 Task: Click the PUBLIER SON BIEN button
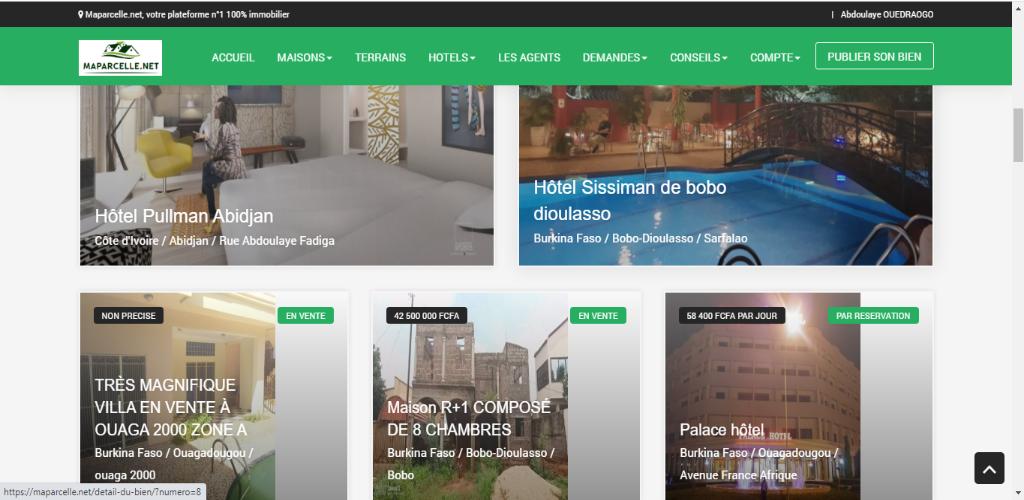tap(874, 56)
